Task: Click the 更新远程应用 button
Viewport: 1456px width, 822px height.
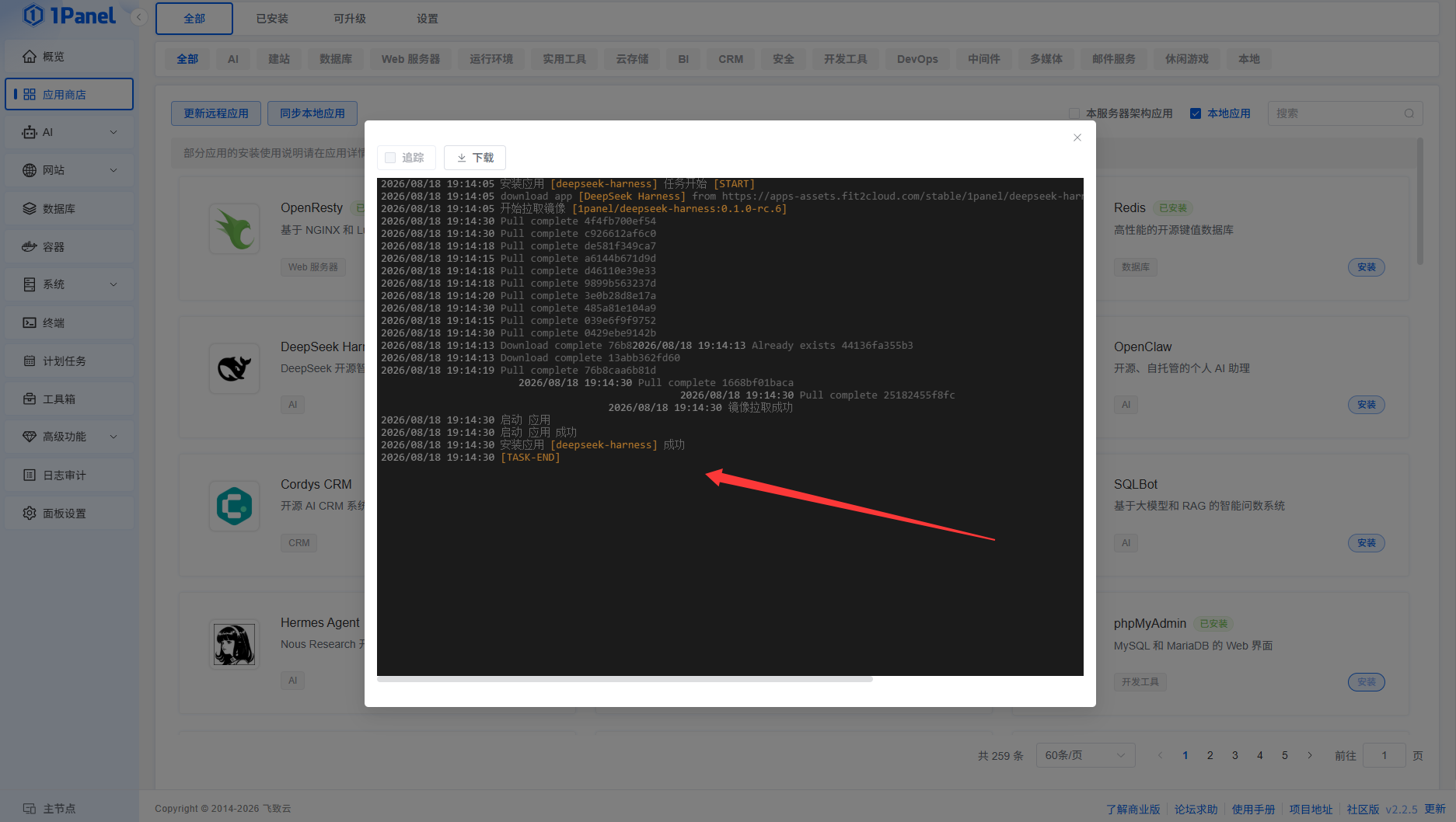Action: pyautogui.click(x=216, y=113)
